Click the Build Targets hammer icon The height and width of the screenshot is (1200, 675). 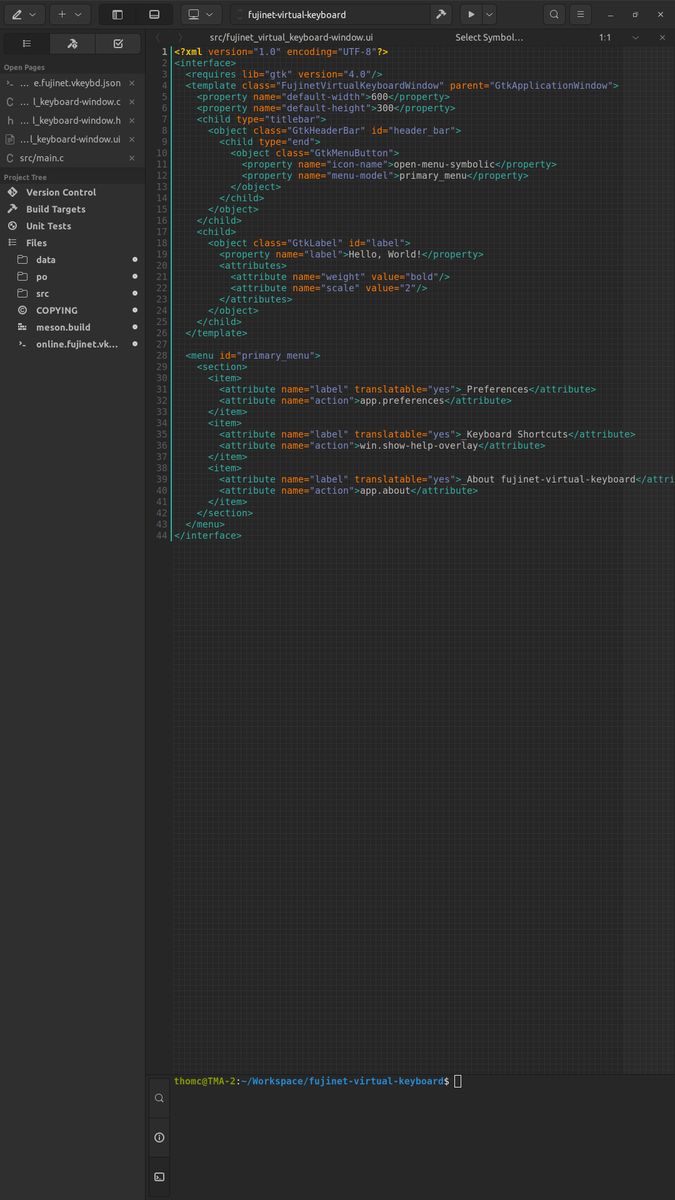point(13,209)
